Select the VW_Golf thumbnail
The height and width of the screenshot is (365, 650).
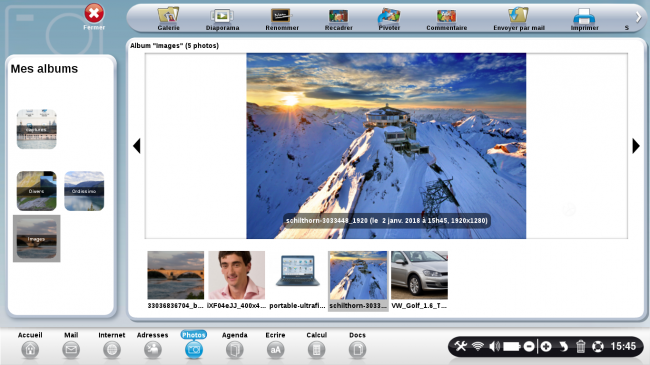click(419, 280)
